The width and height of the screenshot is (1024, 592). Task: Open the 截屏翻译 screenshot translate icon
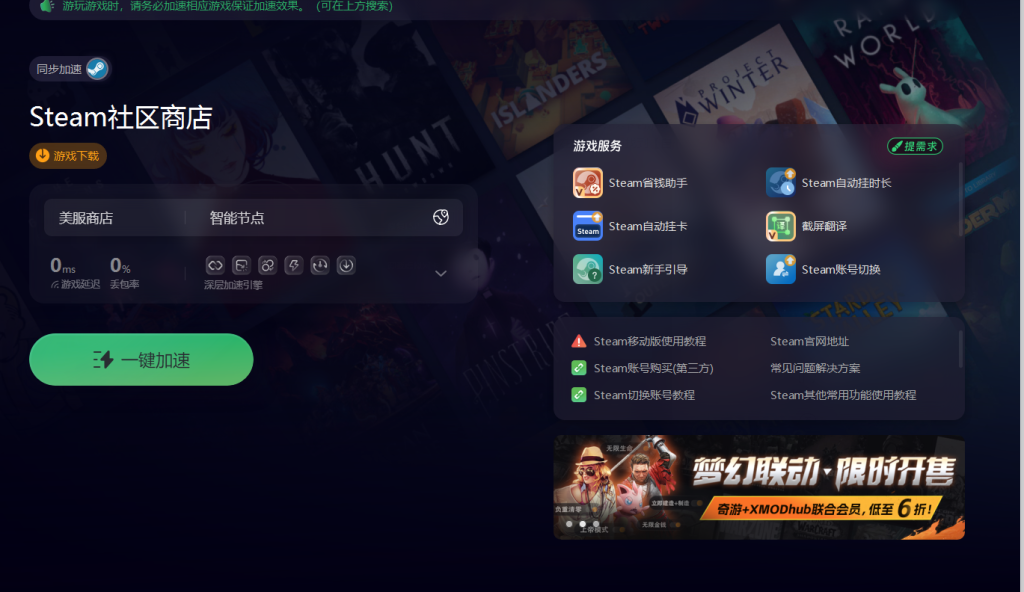[780, 226]
